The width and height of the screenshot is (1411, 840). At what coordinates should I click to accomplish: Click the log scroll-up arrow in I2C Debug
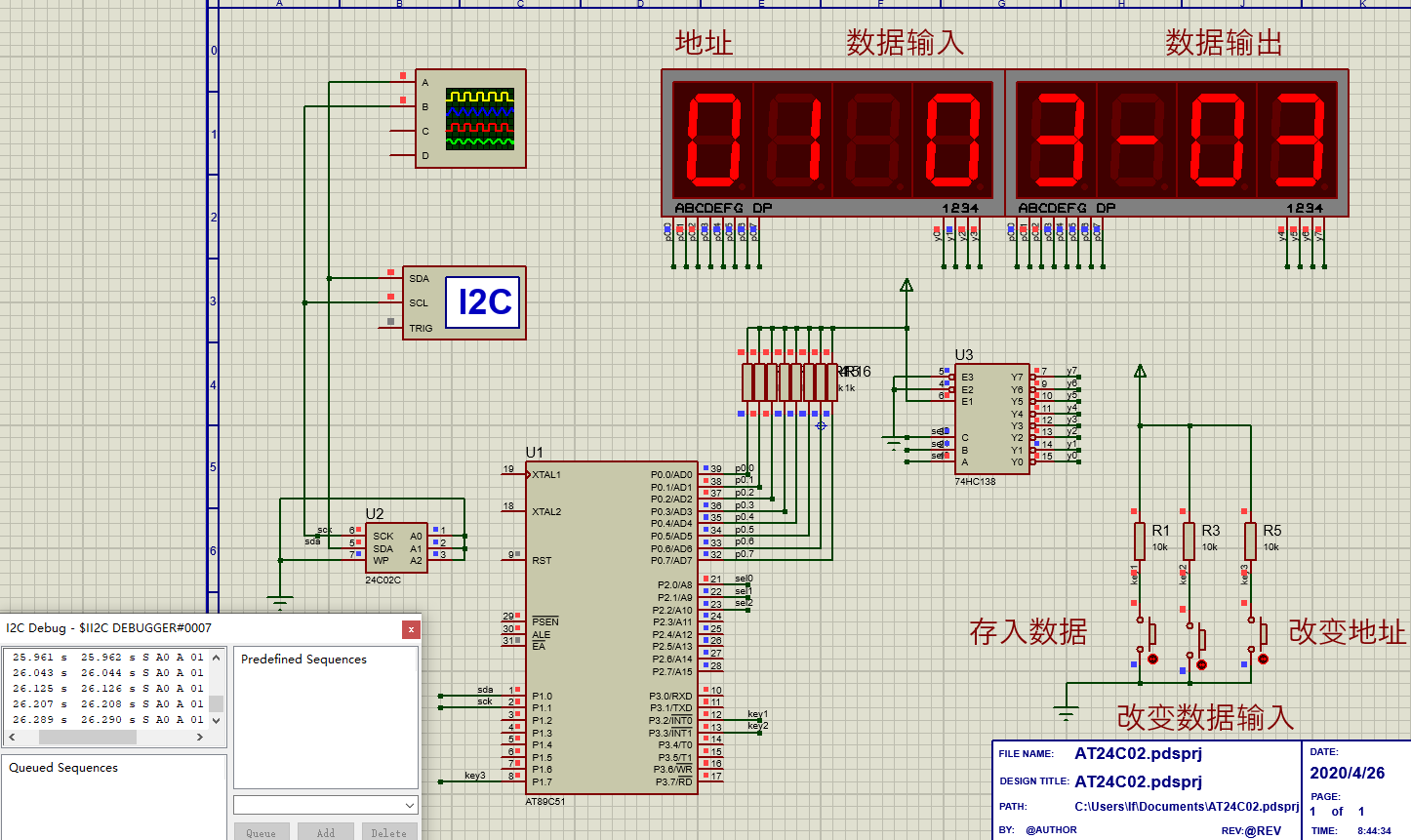217,658
